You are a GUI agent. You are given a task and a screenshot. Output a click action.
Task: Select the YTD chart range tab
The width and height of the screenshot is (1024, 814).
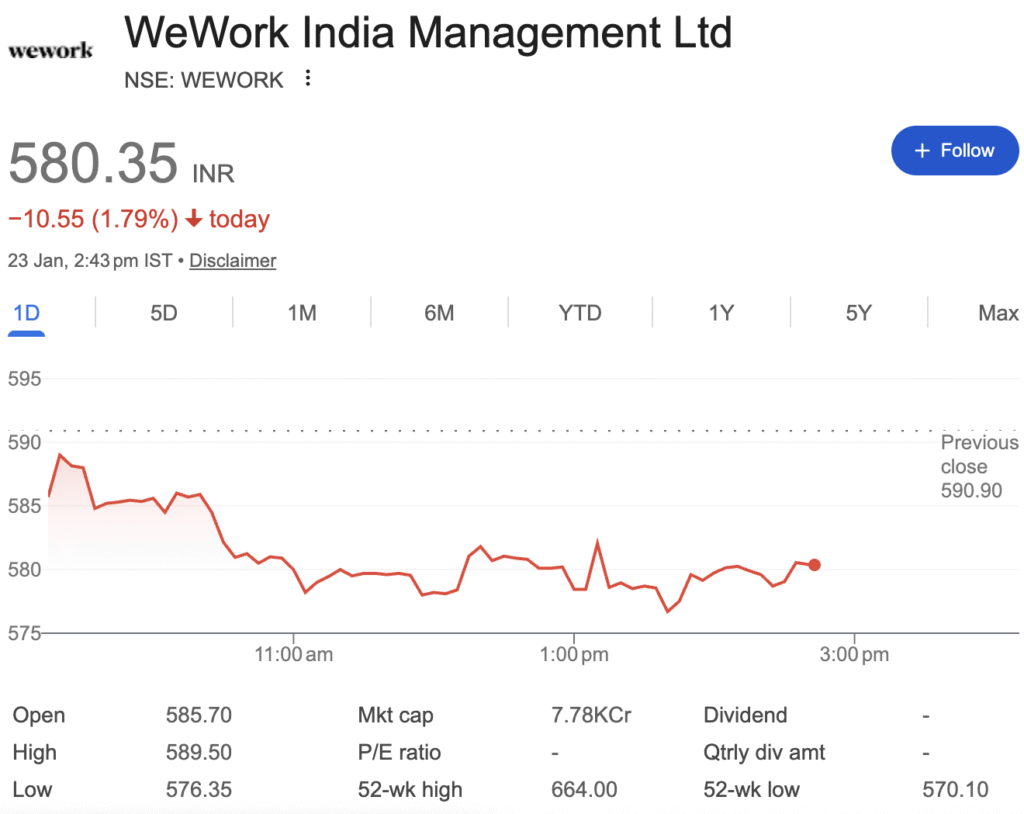pos(580,313)
